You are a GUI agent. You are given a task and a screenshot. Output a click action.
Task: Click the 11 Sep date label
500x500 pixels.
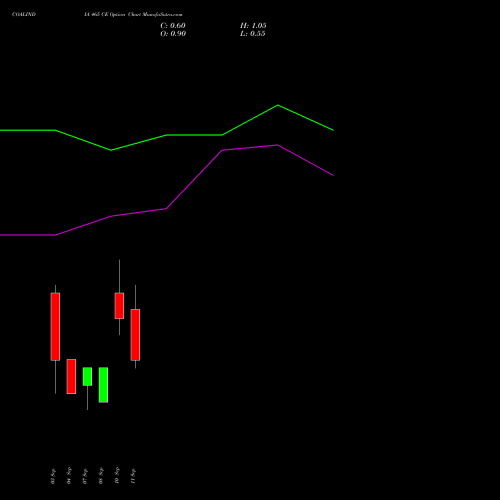(x=133, y=476)
